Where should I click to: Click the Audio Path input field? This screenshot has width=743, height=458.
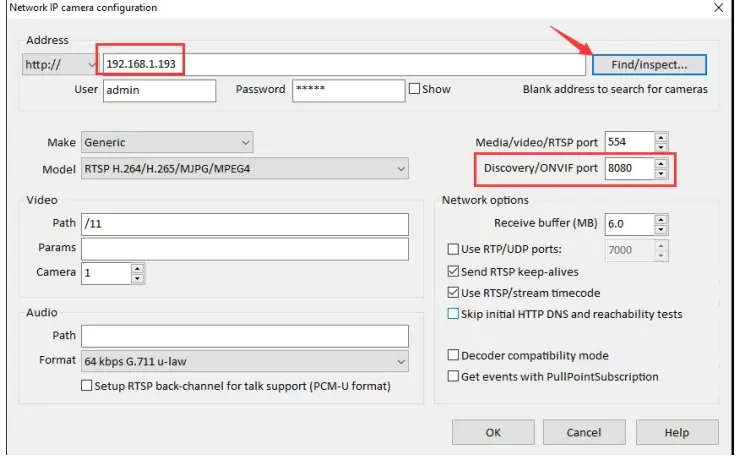click(245, 336)
